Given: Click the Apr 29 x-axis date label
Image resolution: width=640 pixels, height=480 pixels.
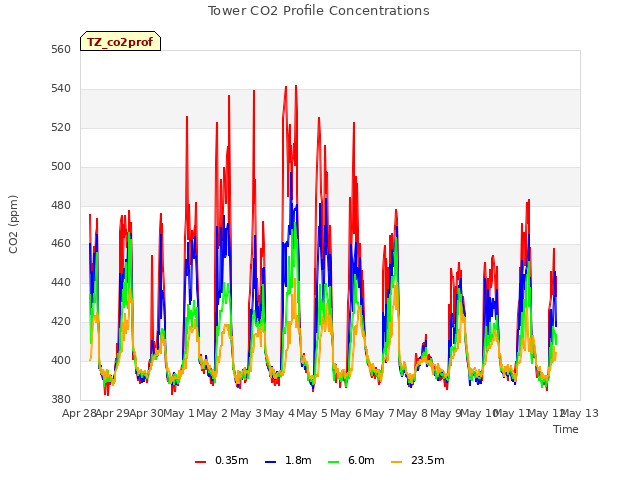Looking at the screenshot, I should tap(113, 413).
